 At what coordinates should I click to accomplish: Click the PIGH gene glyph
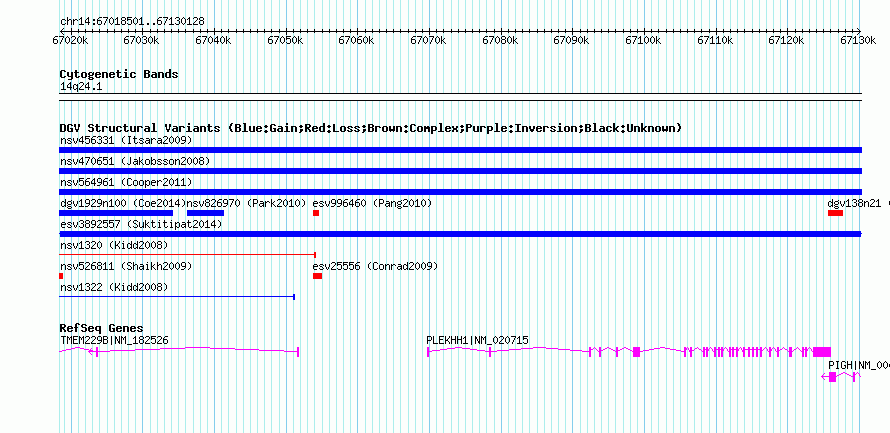coord(841,377)
